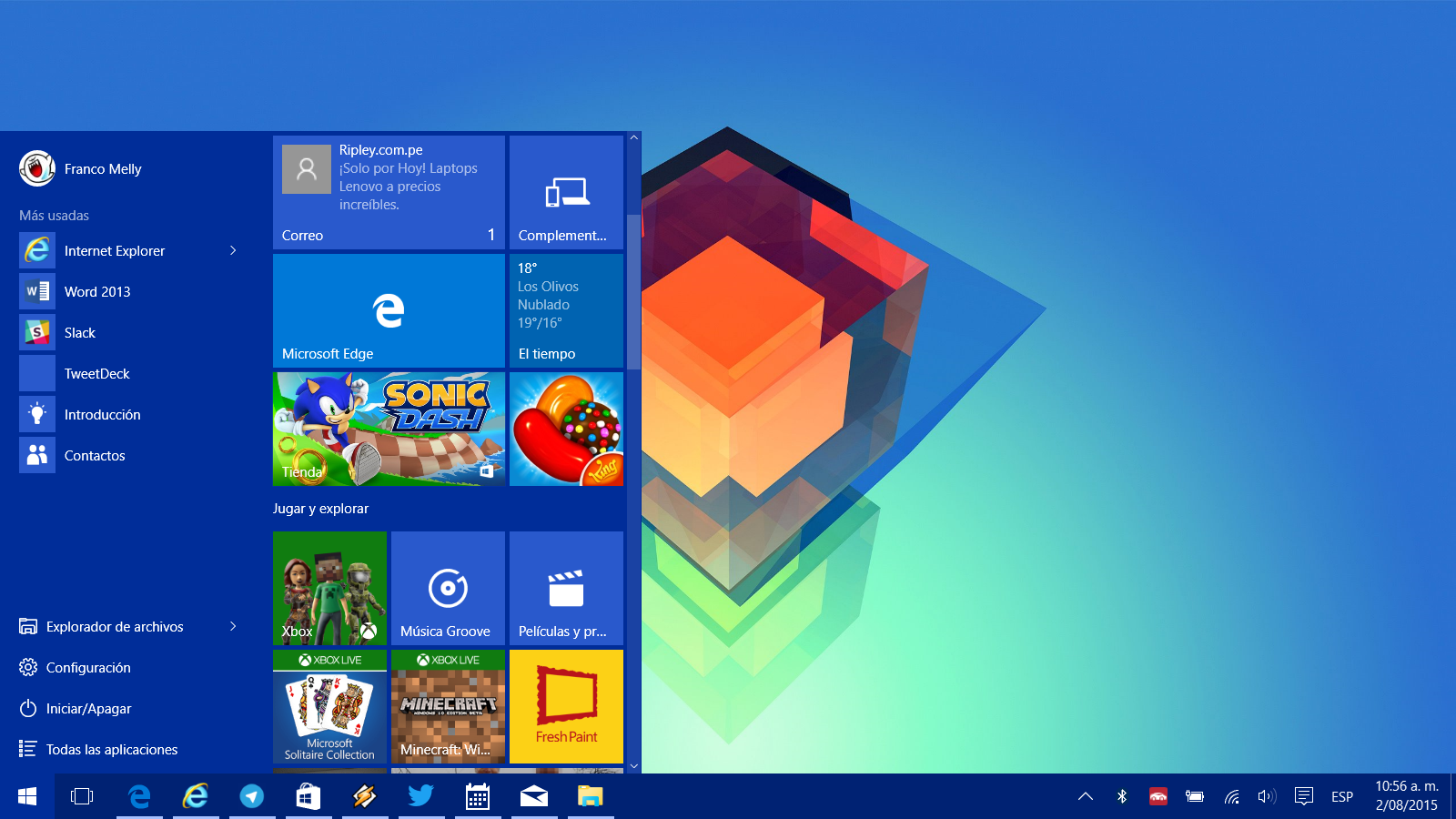The image size is (1456, 819).
Task: Launch the Microsoft Edge tile
Action: pos(389,310)
